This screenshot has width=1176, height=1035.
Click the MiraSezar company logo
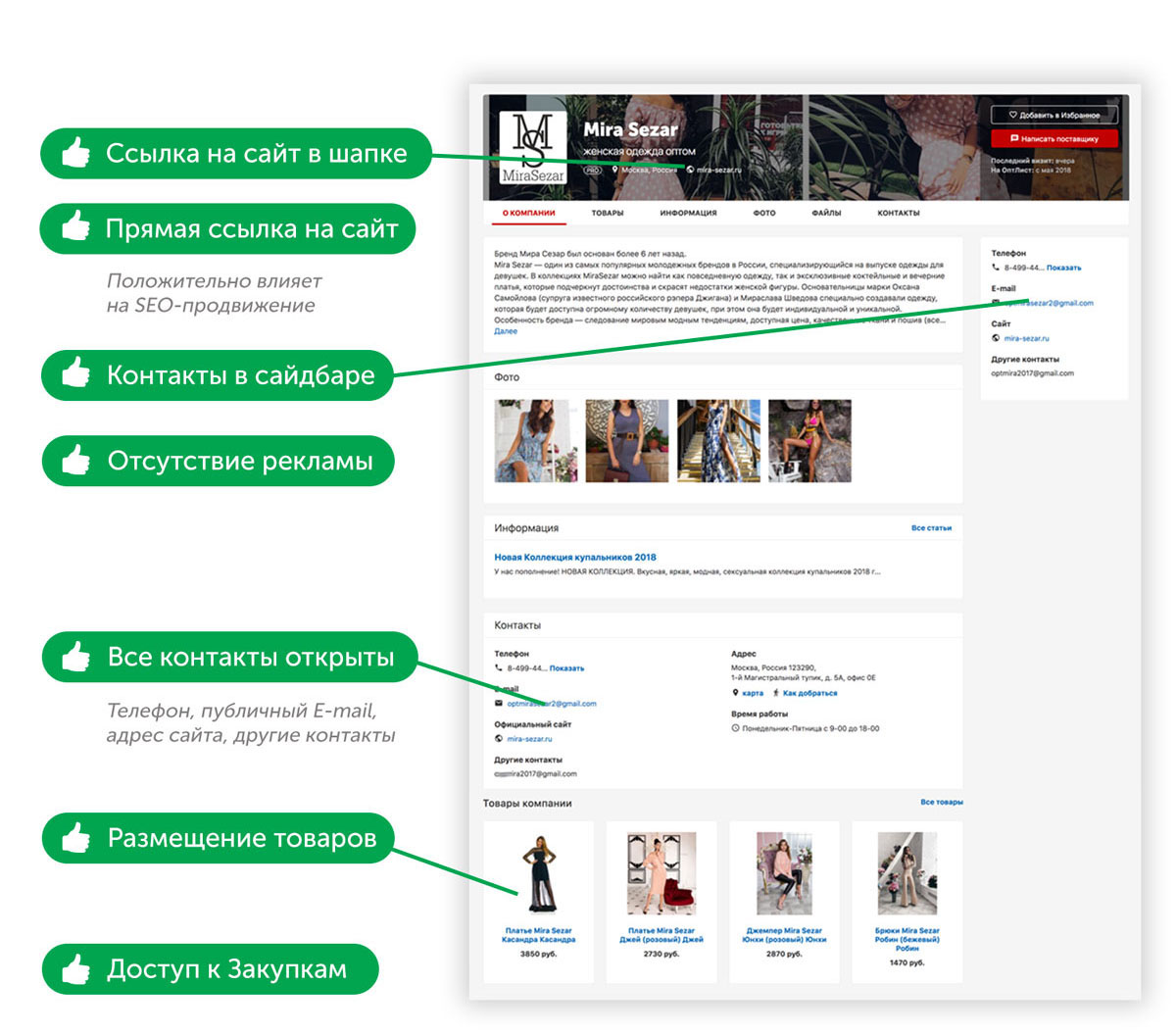click(532, 147)
